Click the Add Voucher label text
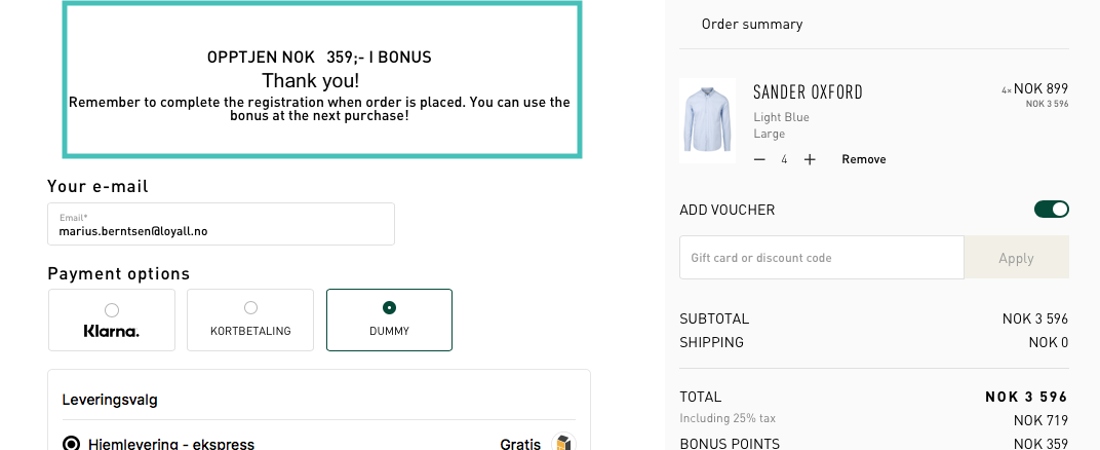This screenshot has height=450, width=1100. pos(726,210)
